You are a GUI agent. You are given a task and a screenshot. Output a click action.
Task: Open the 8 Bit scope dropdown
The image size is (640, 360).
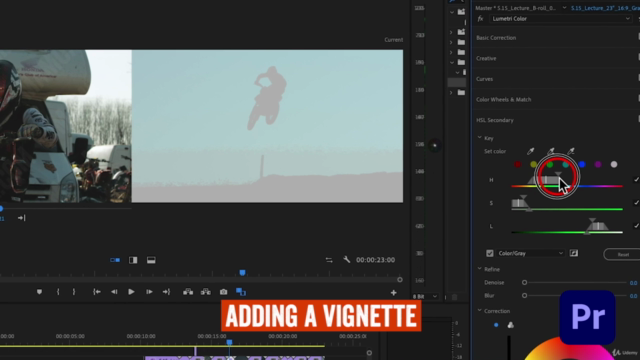(x=424, y=296)
